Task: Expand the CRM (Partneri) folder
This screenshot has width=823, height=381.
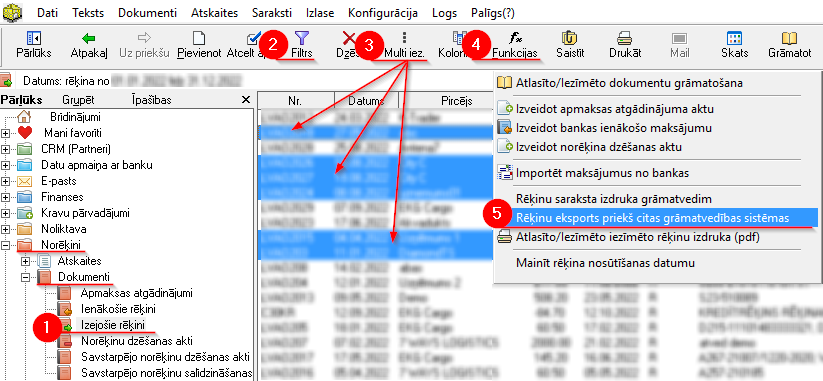Action: point(5,150)
